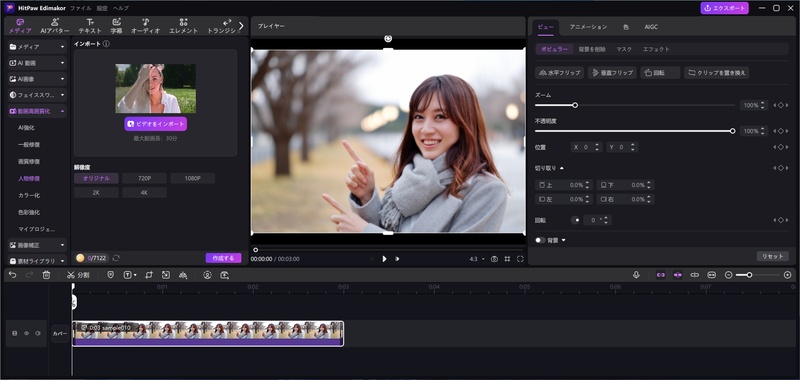Zoom in timeline with the plus icon
Viewport: 800px width, 380px height.
pyautogui.click(x=787, y=275)
